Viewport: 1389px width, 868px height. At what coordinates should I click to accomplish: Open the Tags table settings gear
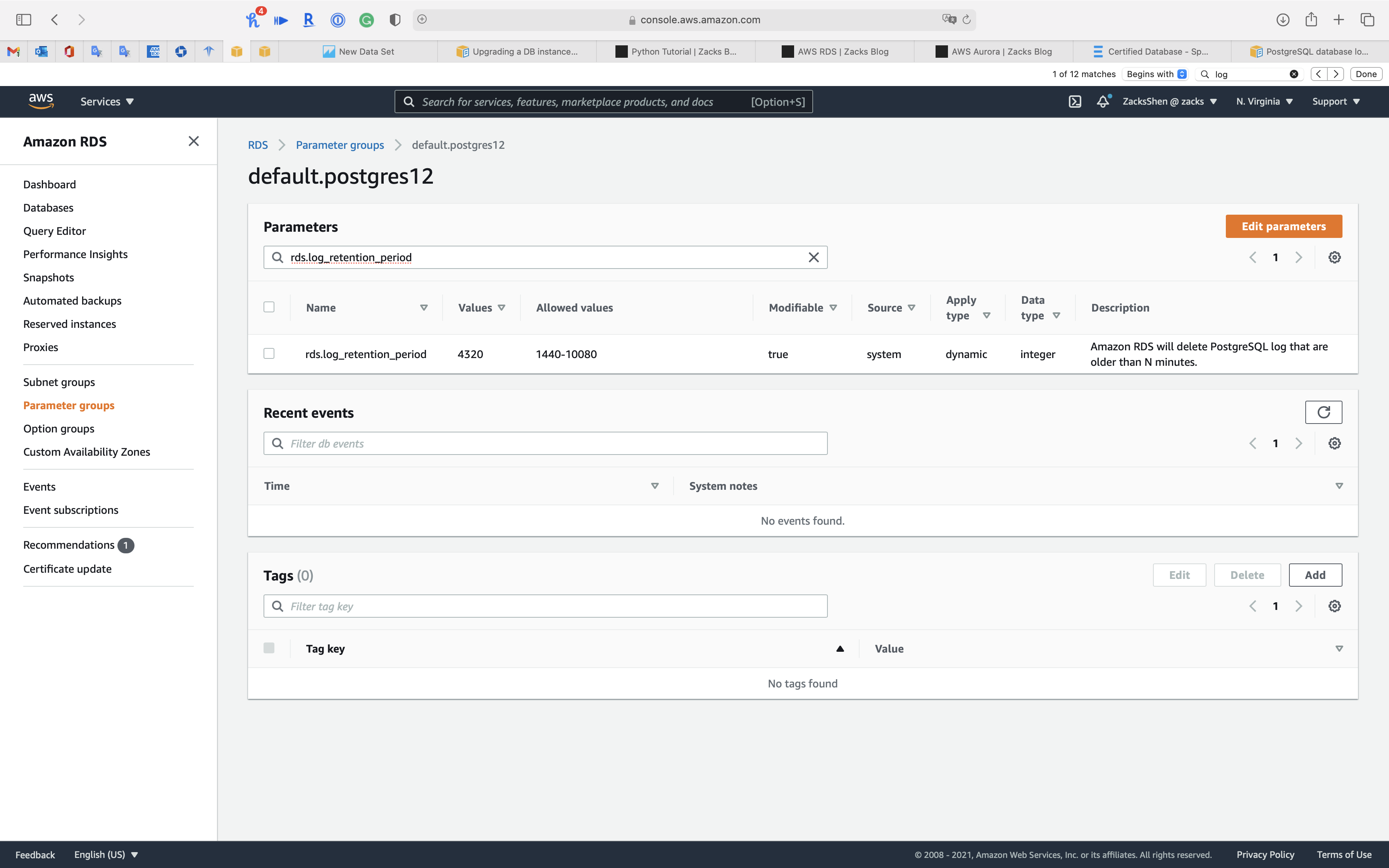[1334, 606]
